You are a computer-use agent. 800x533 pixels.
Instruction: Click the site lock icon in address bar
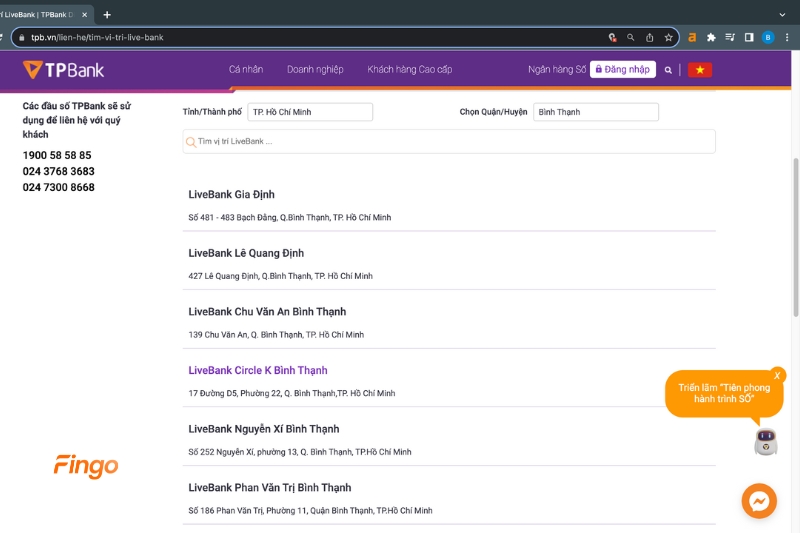(21, 37)
